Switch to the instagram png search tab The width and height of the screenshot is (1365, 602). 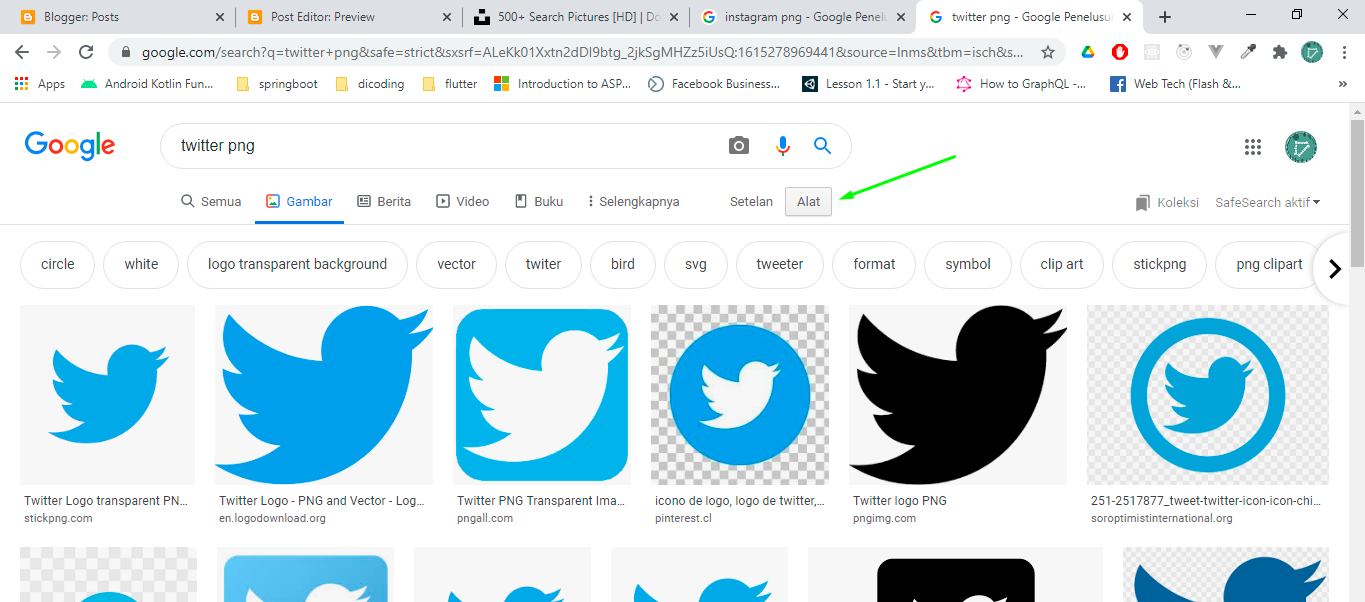[x=804, y=17]
